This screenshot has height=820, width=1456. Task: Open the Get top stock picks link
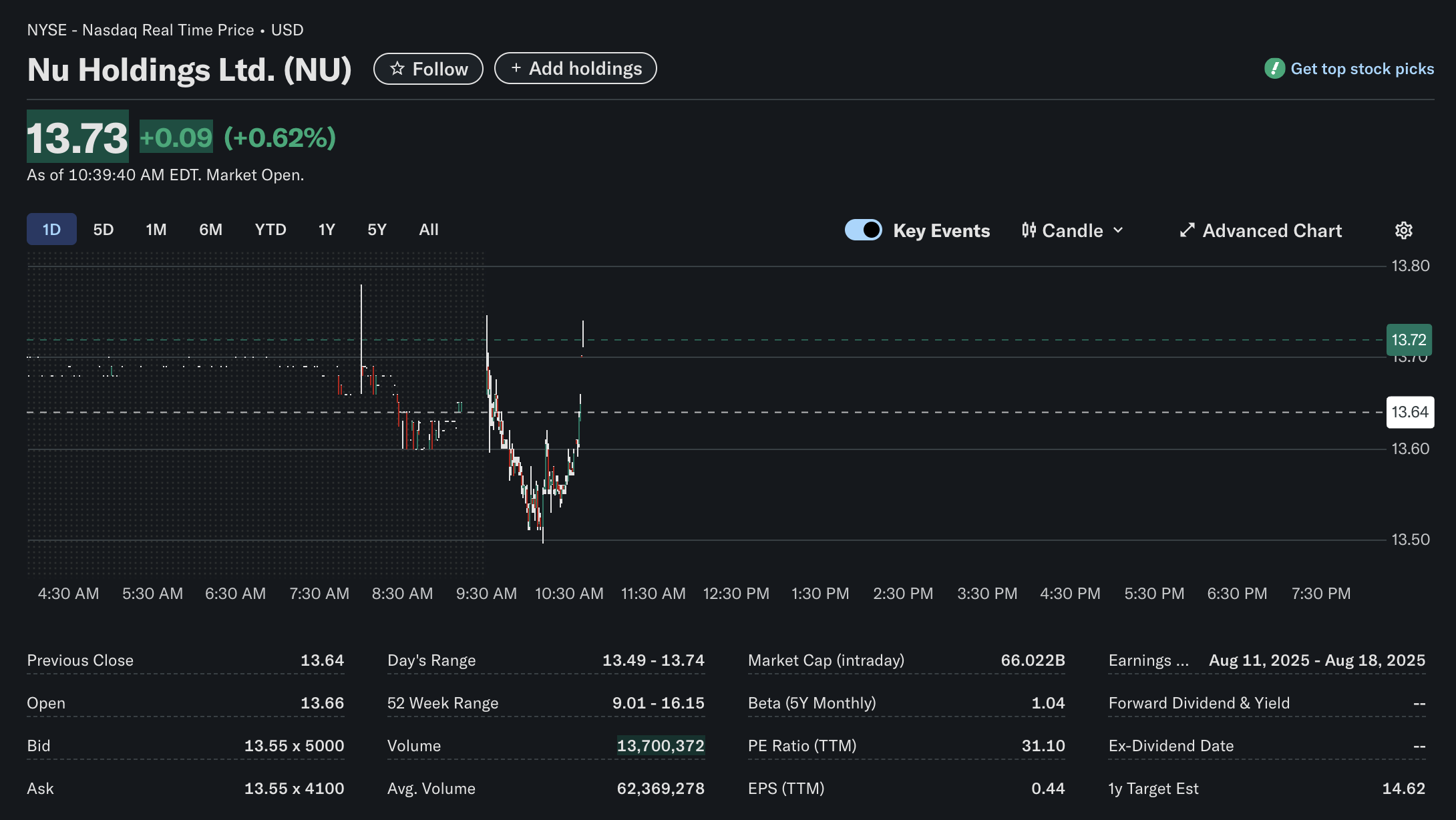click(x=1362, y=69)
